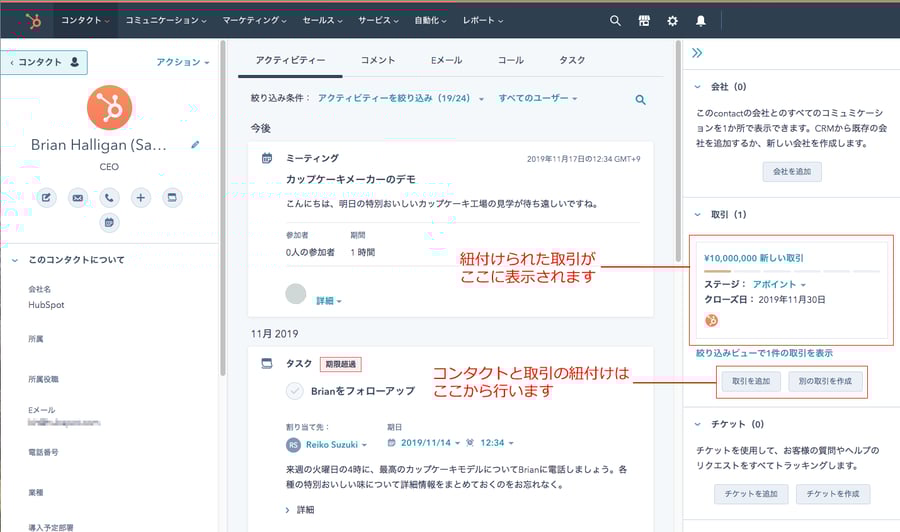The image size is (900, 532).
Task: Open the レポート navigation menu
Action: point(483,20)
